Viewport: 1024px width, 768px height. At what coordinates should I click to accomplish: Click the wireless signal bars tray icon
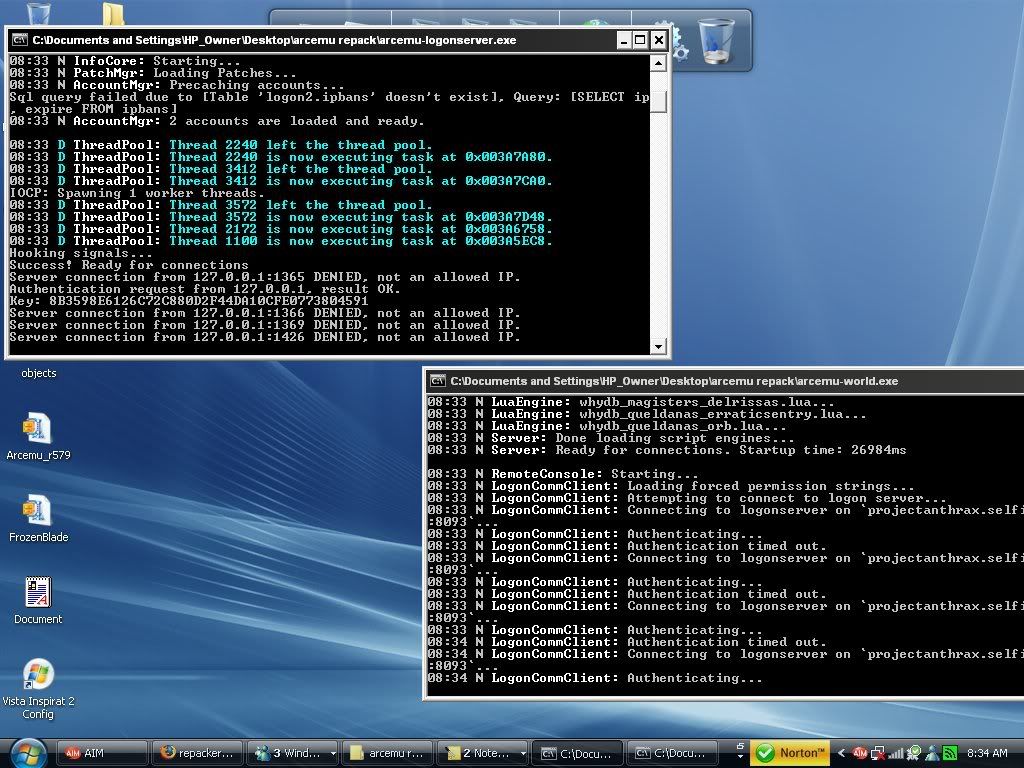point(895,753)
